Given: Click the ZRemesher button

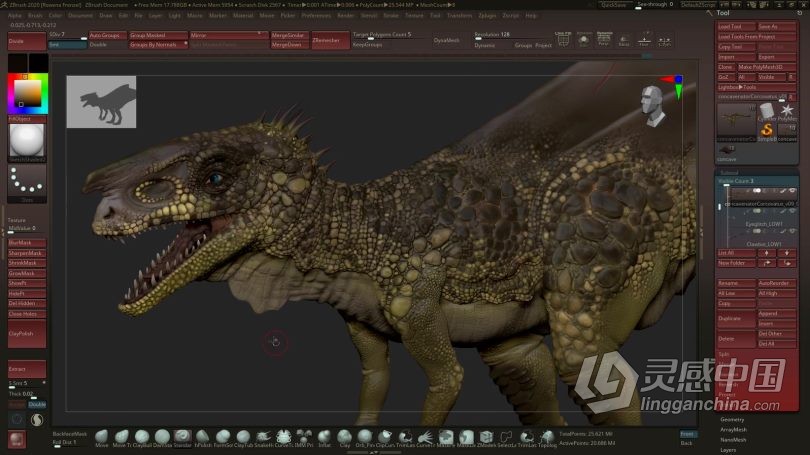Looking at the screenshot, I should pos(330,40).
